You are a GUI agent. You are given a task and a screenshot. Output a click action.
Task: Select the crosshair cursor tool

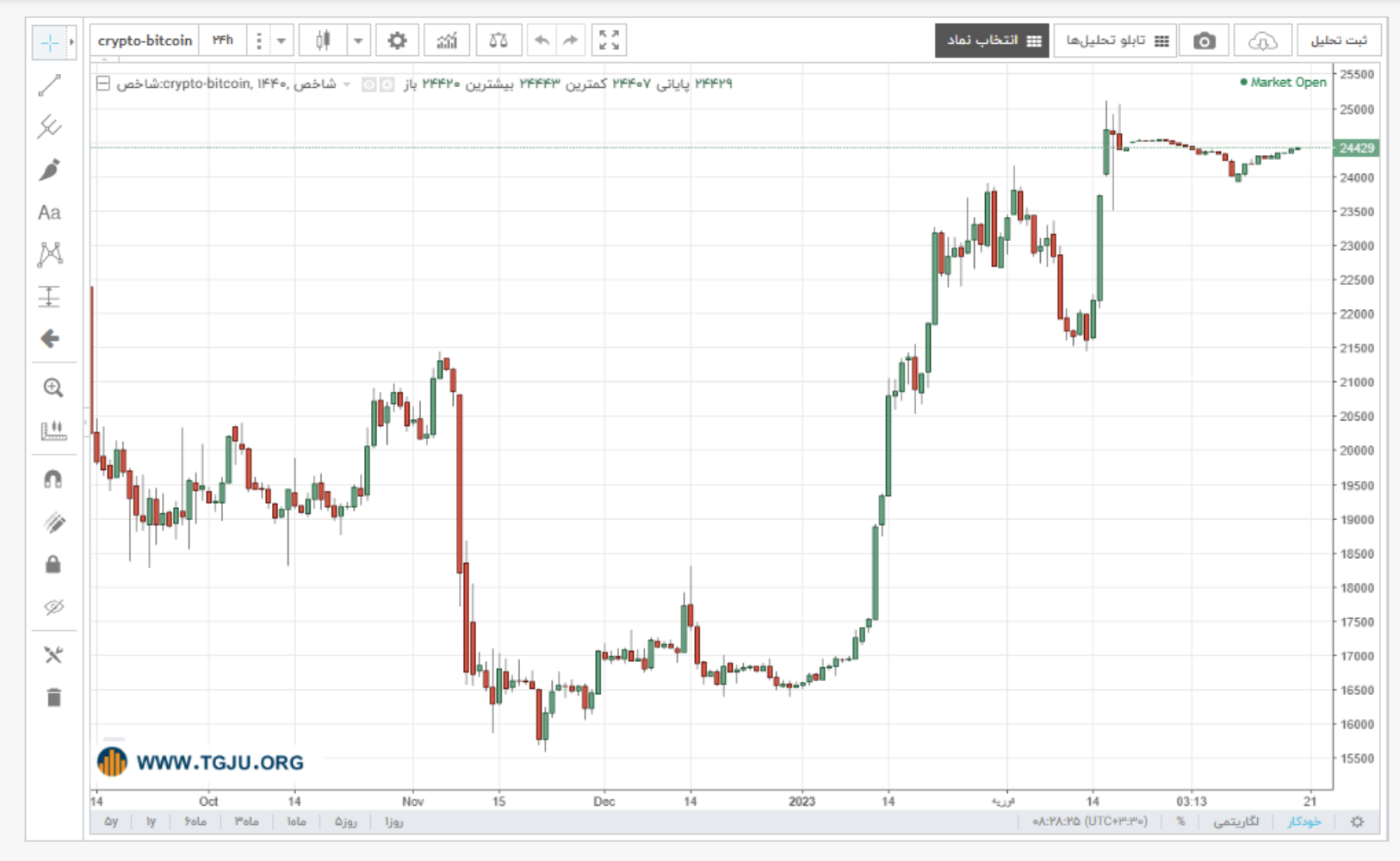point(49,42)
